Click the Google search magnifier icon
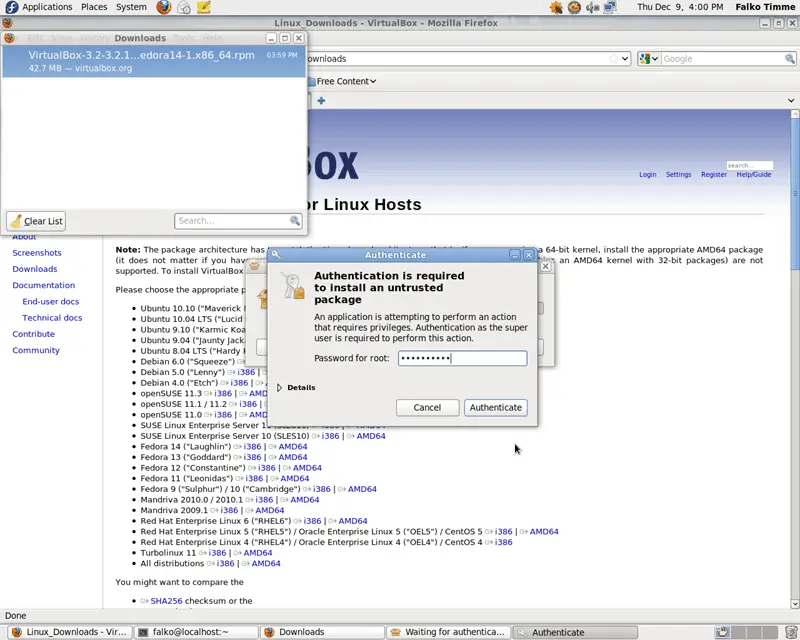Viewport: 800px width, 640px height. click(790, 59)
